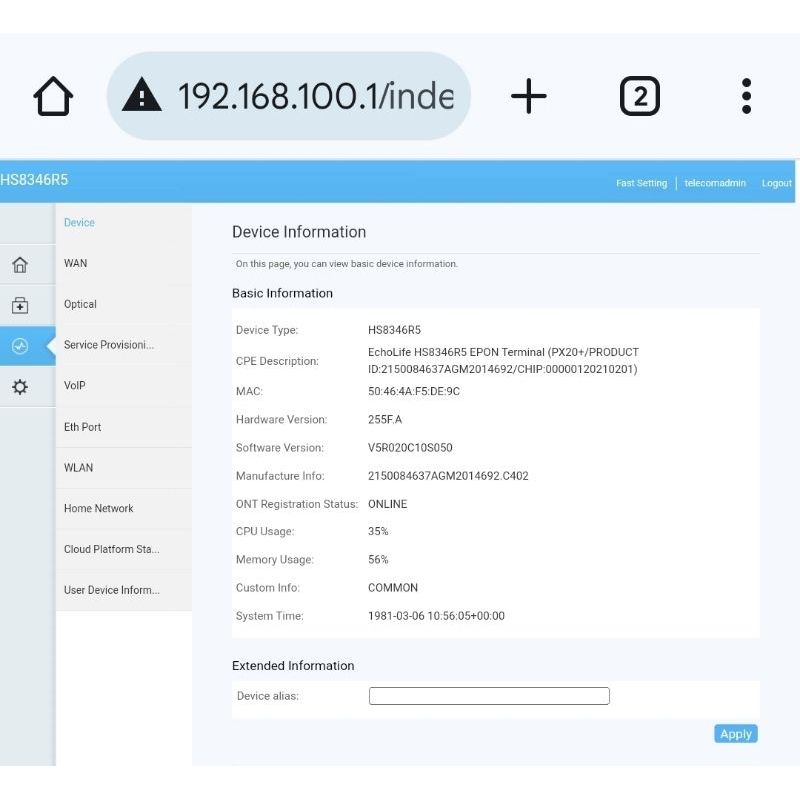The image size is (800, 800).
Task: Open the WLAN information page
Action: click(79, 468)
